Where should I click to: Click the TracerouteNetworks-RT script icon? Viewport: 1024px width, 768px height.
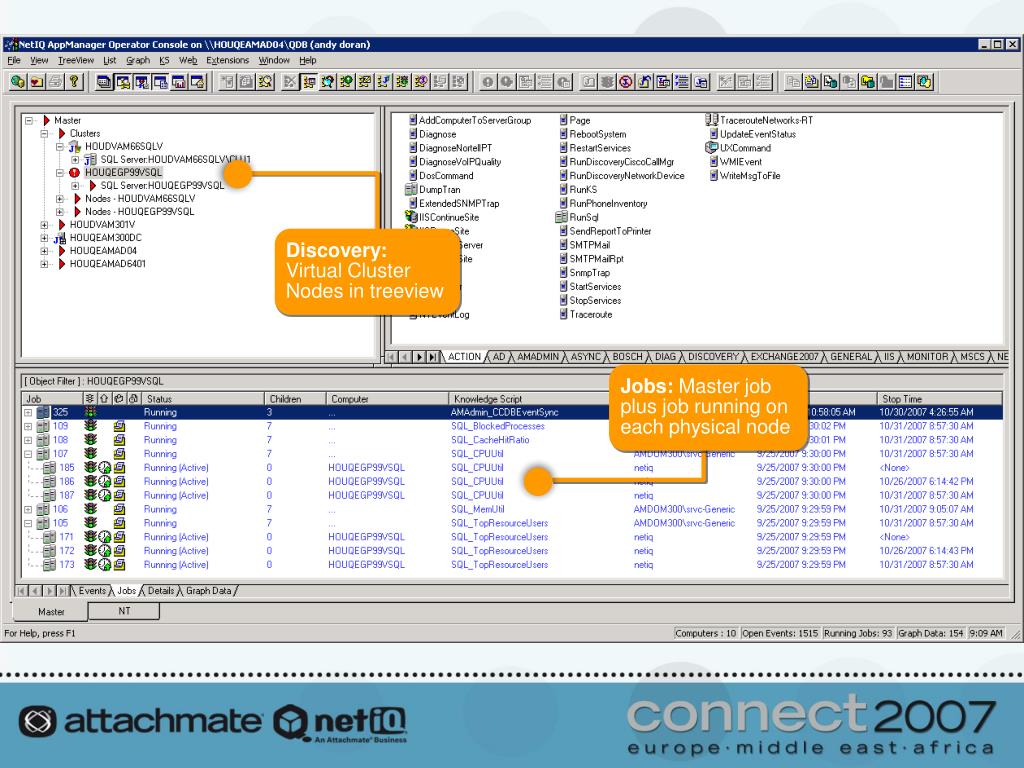(712, 120)
